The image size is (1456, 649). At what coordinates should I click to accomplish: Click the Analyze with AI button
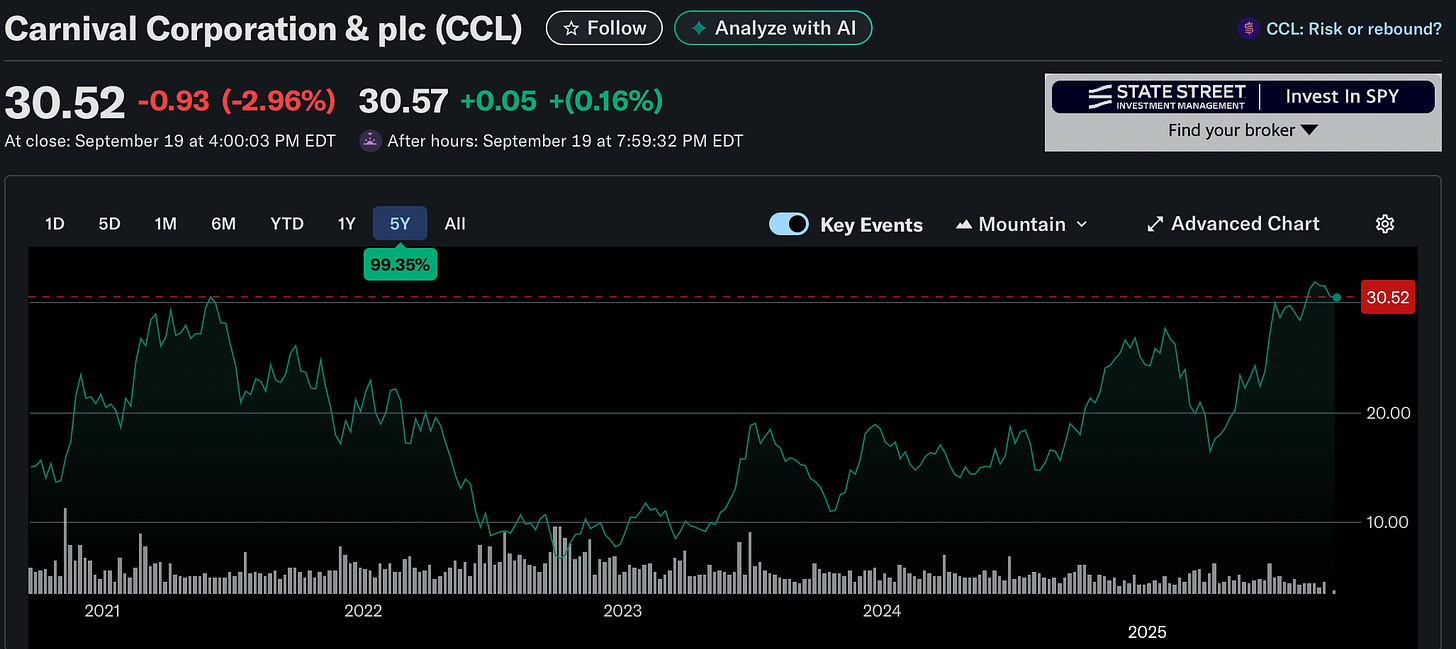click(x=773, y=28)
